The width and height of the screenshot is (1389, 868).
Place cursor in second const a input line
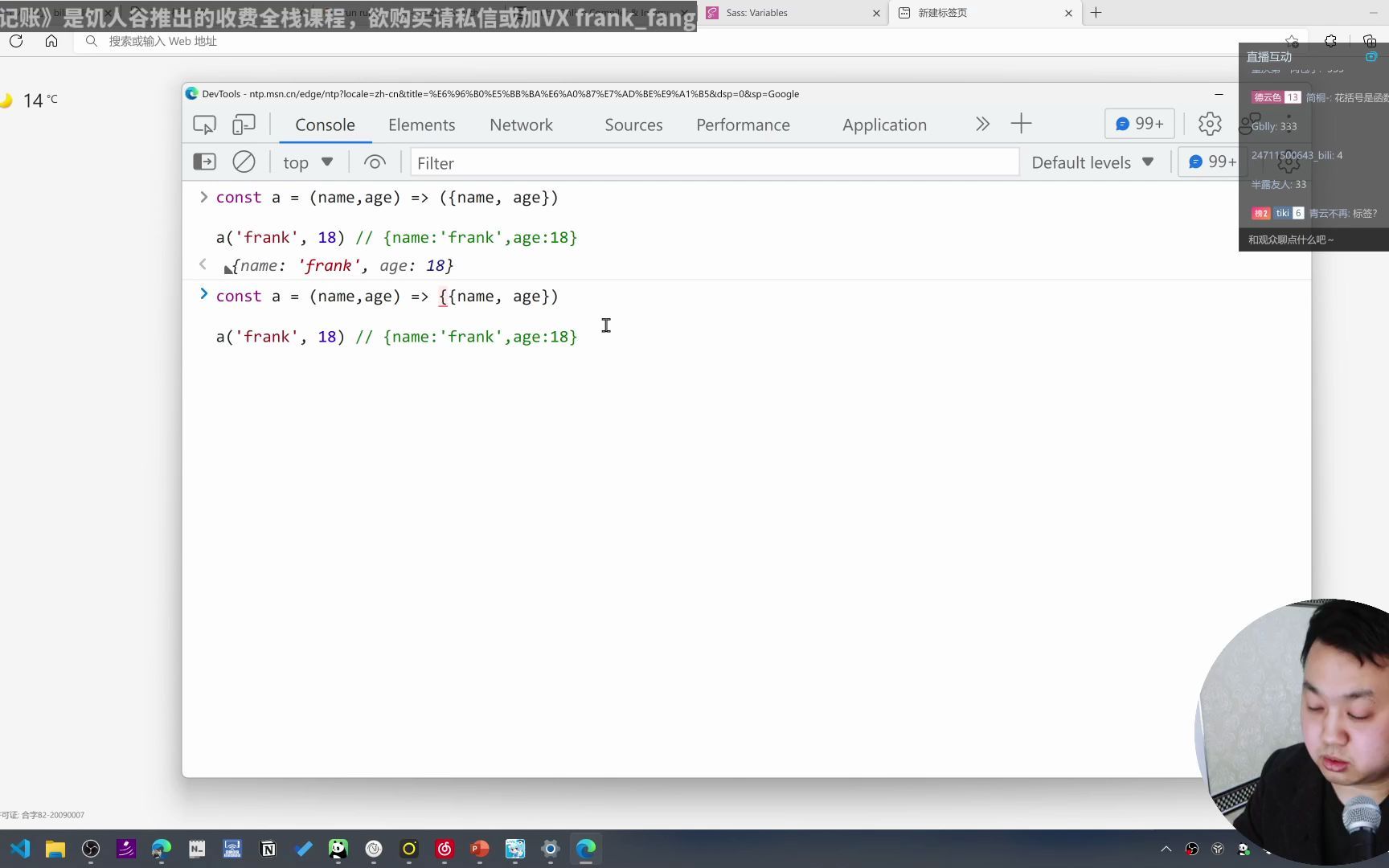coord(387,297)
